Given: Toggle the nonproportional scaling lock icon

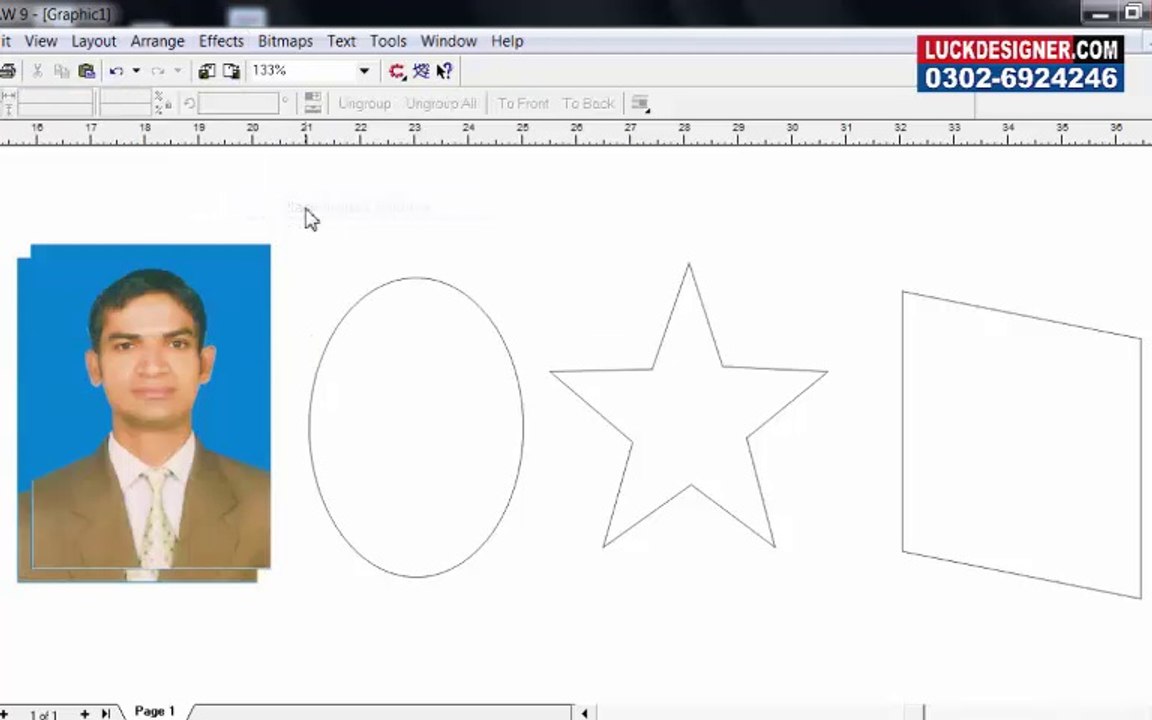Looking at the screenshot, I should click(x=168, y=106).
